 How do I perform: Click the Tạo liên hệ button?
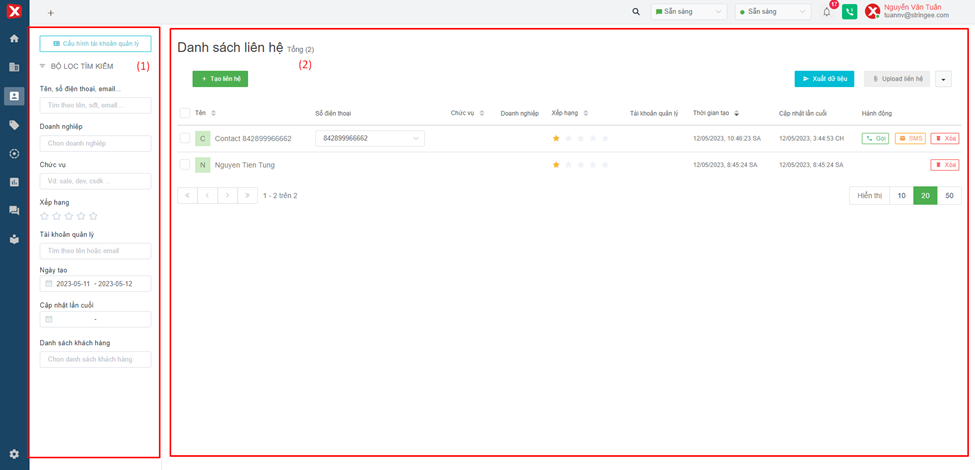220,79
